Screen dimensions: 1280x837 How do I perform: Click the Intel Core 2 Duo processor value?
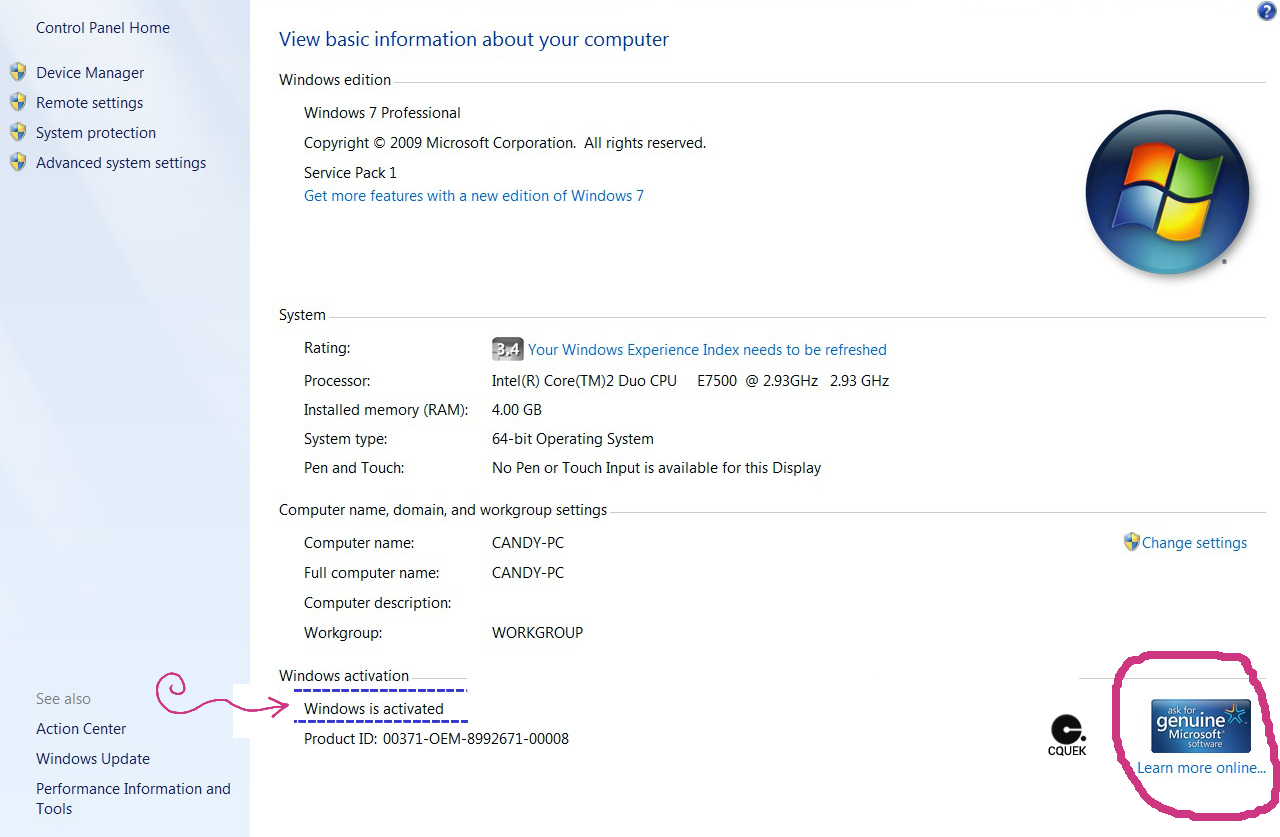pos(690,381)
